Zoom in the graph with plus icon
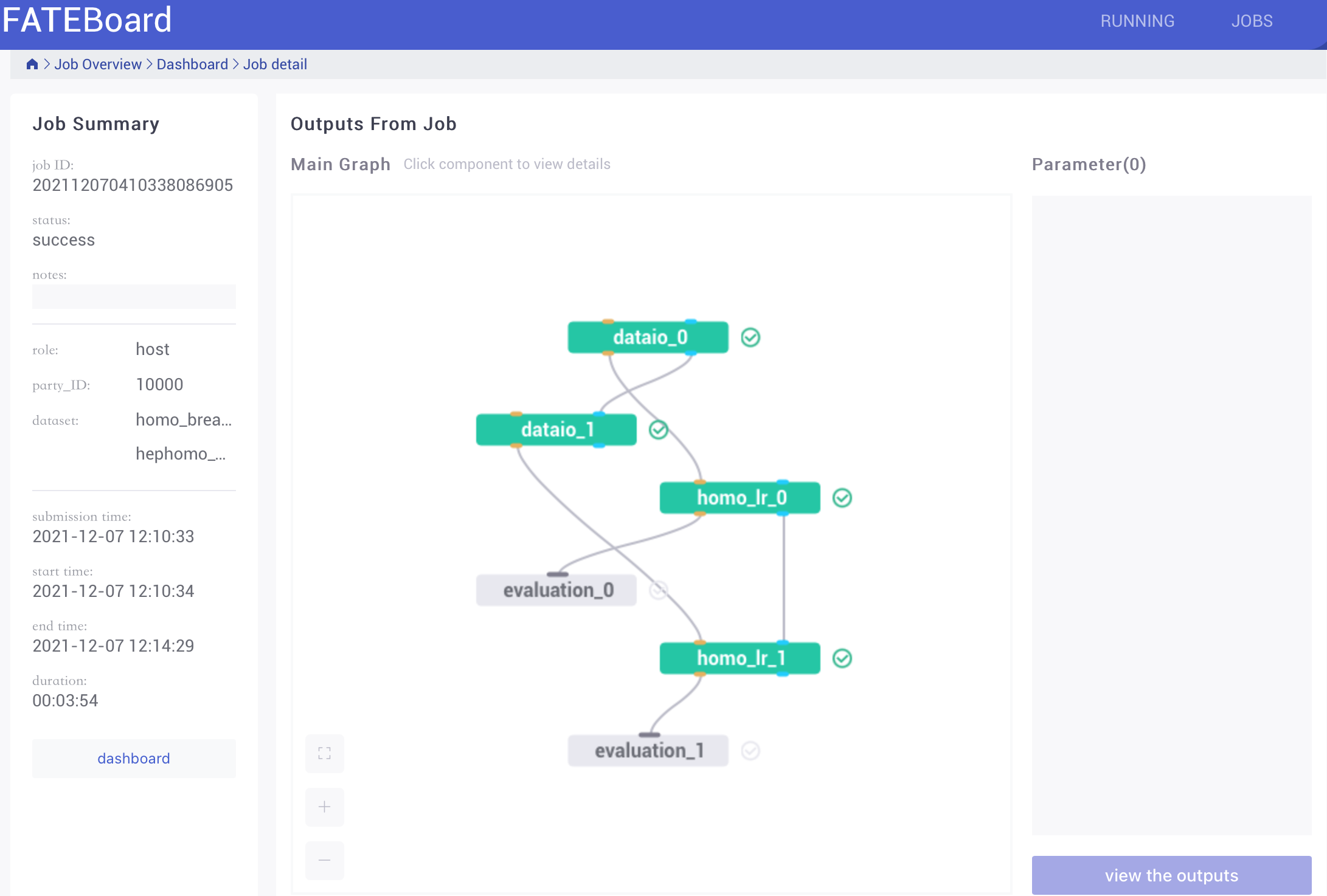The height and width of the screenshot is (896, 1327). pos(324,807)
